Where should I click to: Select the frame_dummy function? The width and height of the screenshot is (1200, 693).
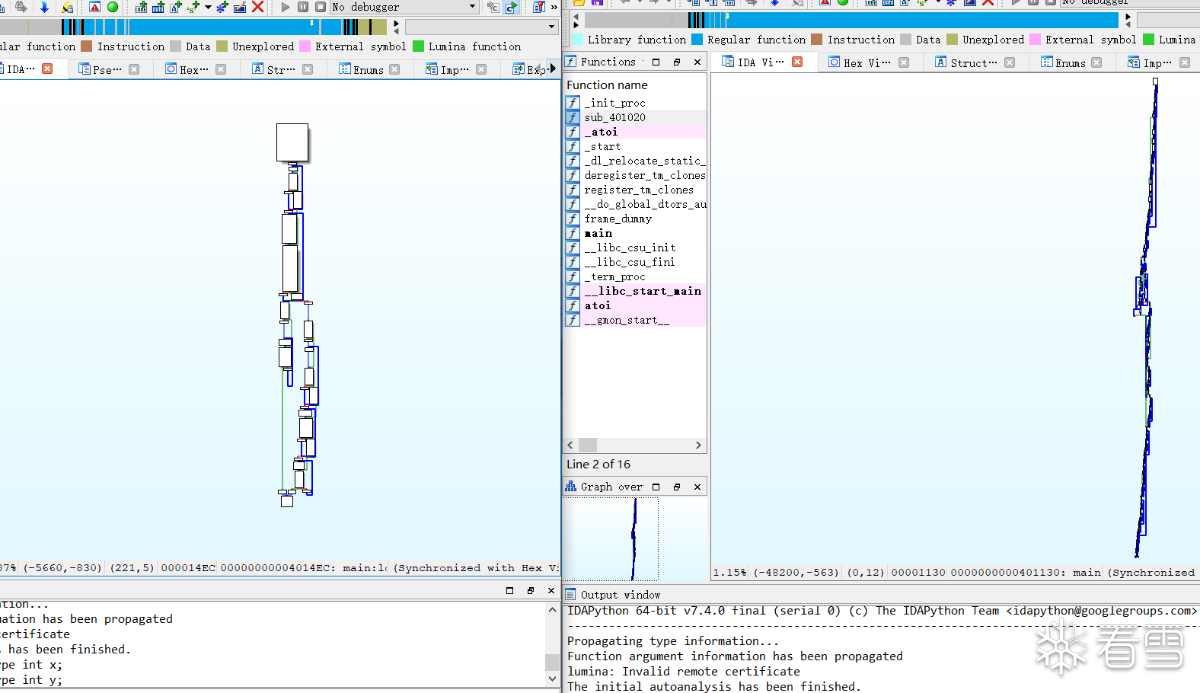(x=635, y=219)
